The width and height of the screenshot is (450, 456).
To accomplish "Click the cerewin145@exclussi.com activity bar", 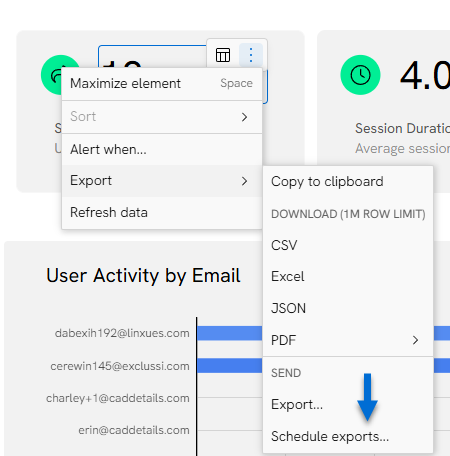I will coord(230,366).
